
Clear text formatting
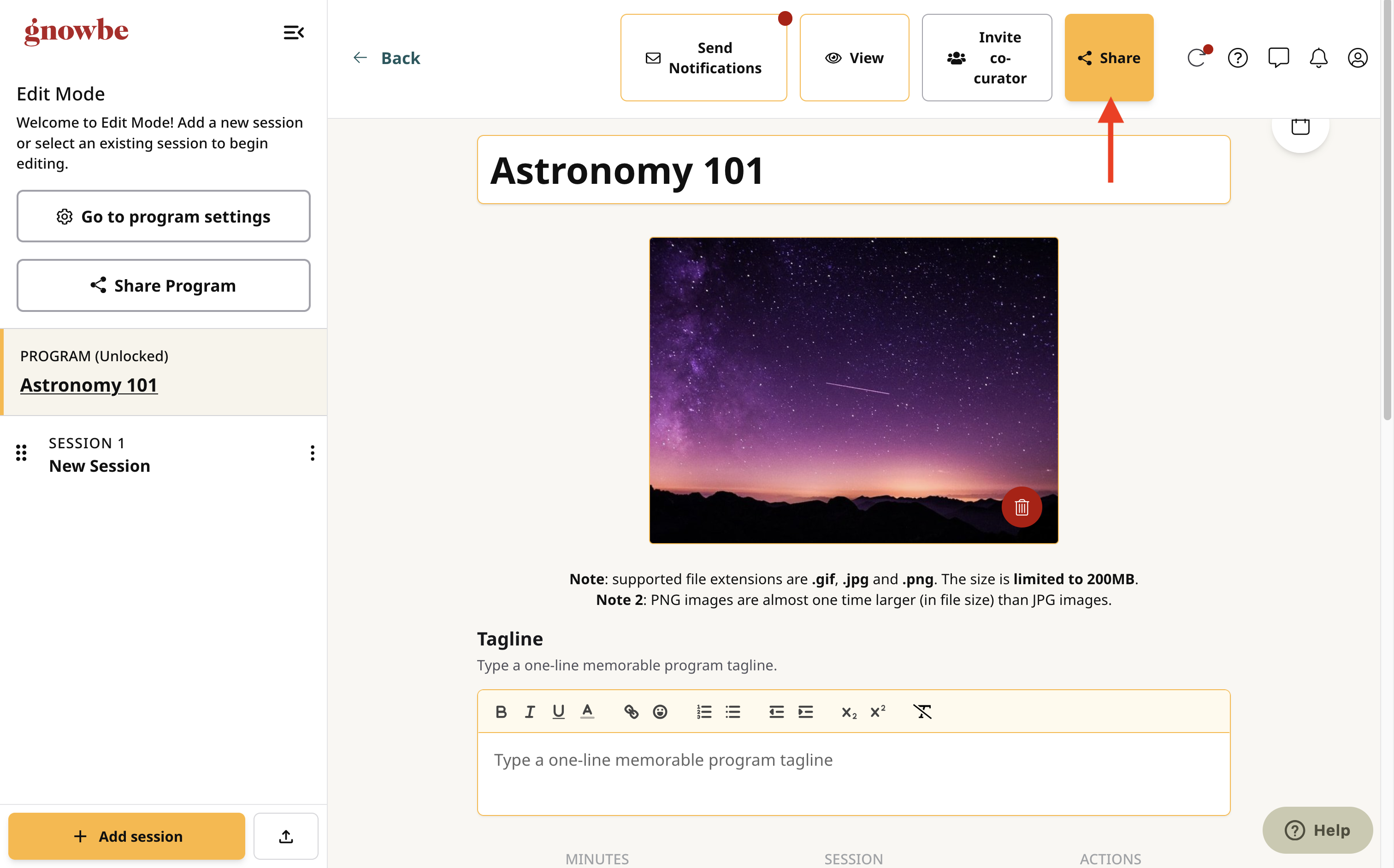pyautogui.click(x=922, y=712)
